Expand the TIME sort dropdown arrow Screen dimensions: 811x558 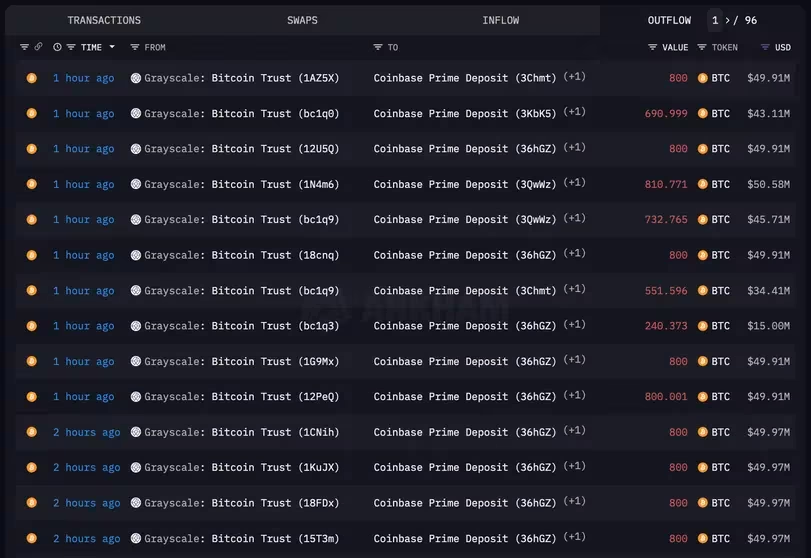(x=112, y=47)
